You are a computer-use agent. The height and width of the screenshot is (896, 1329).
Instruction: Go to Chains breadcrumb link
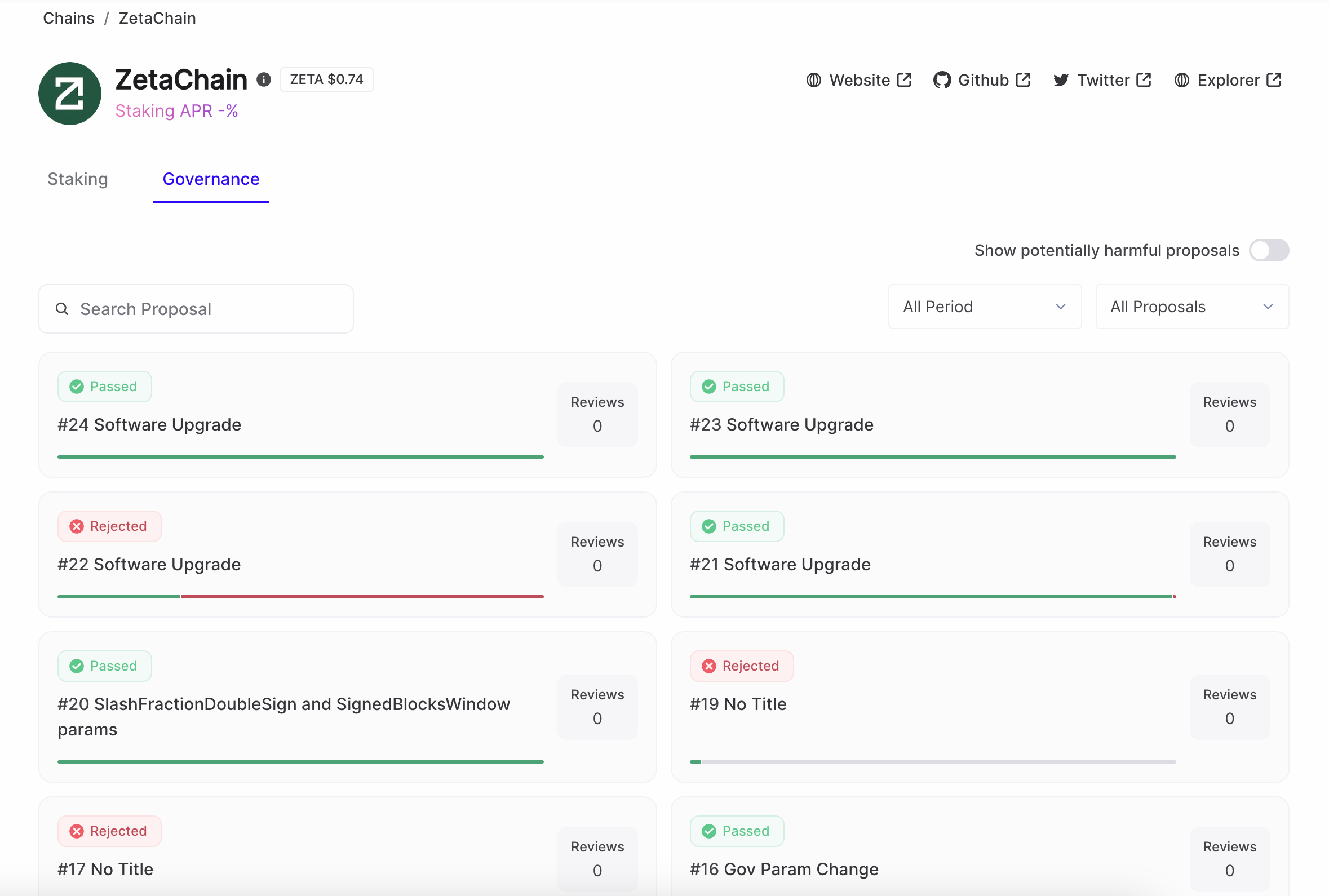pyautogui.click(x=69, y=18)
